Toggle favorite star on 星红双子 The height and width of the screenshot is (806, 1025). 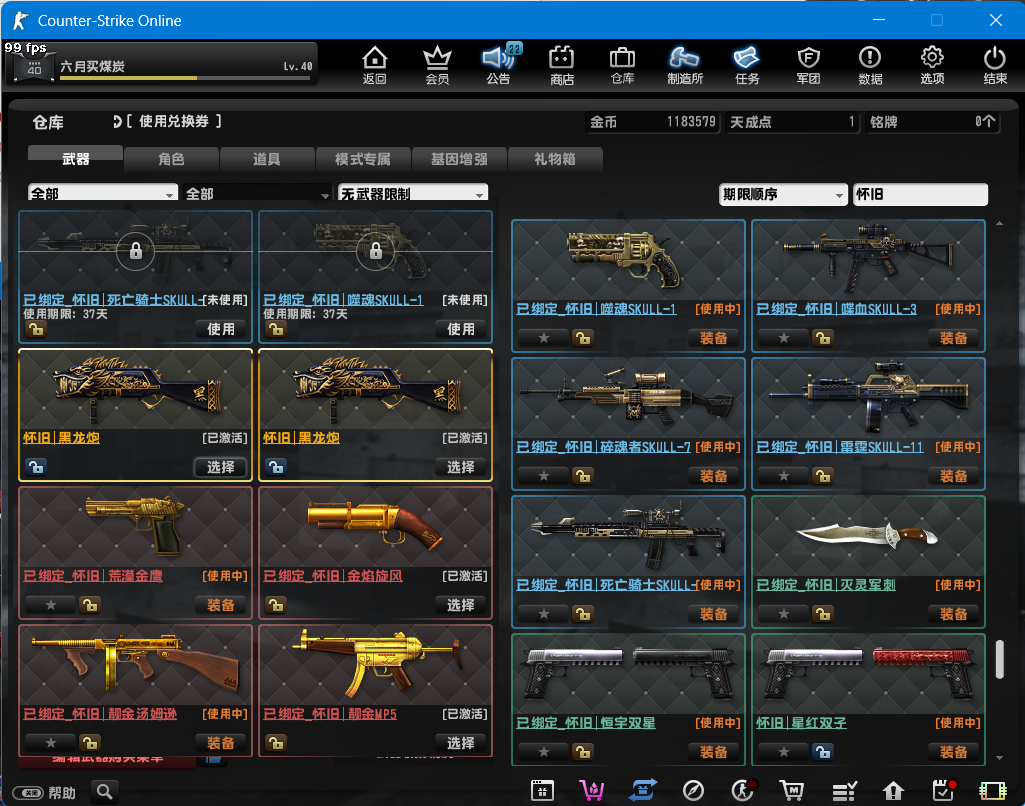783,752
